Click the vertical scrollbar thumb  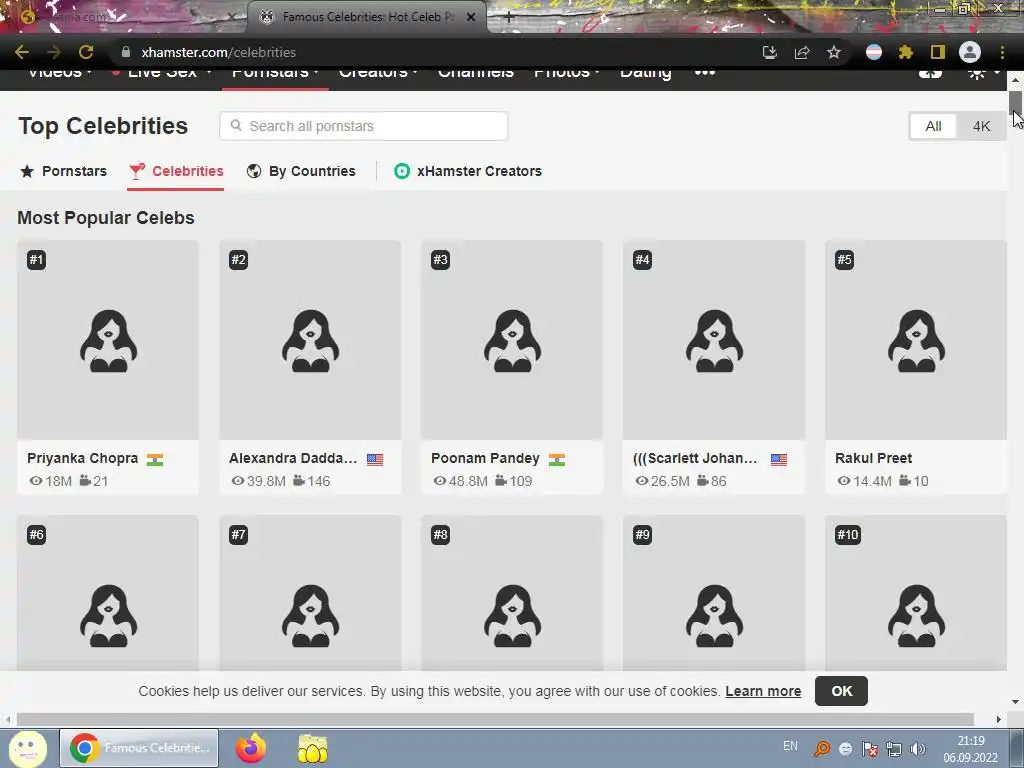pyautogui.click(x=1015, y=103)
